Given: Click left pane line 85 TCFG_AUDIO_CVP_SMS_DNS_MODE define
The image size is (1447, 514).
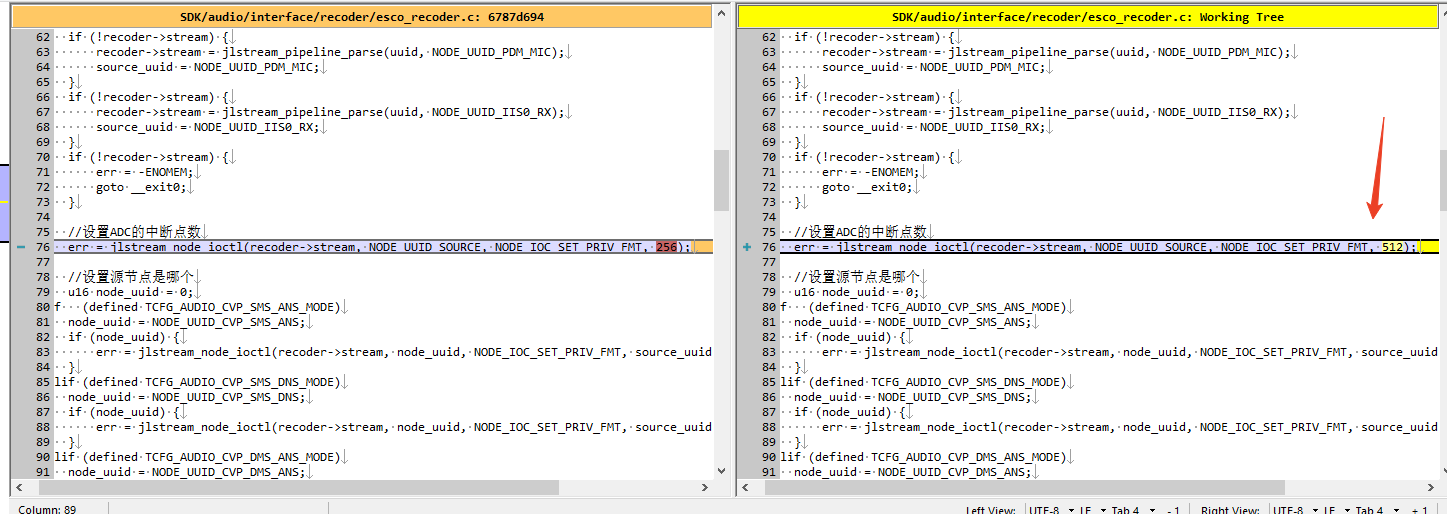Looking at the screenshot, I should (199, 382).
